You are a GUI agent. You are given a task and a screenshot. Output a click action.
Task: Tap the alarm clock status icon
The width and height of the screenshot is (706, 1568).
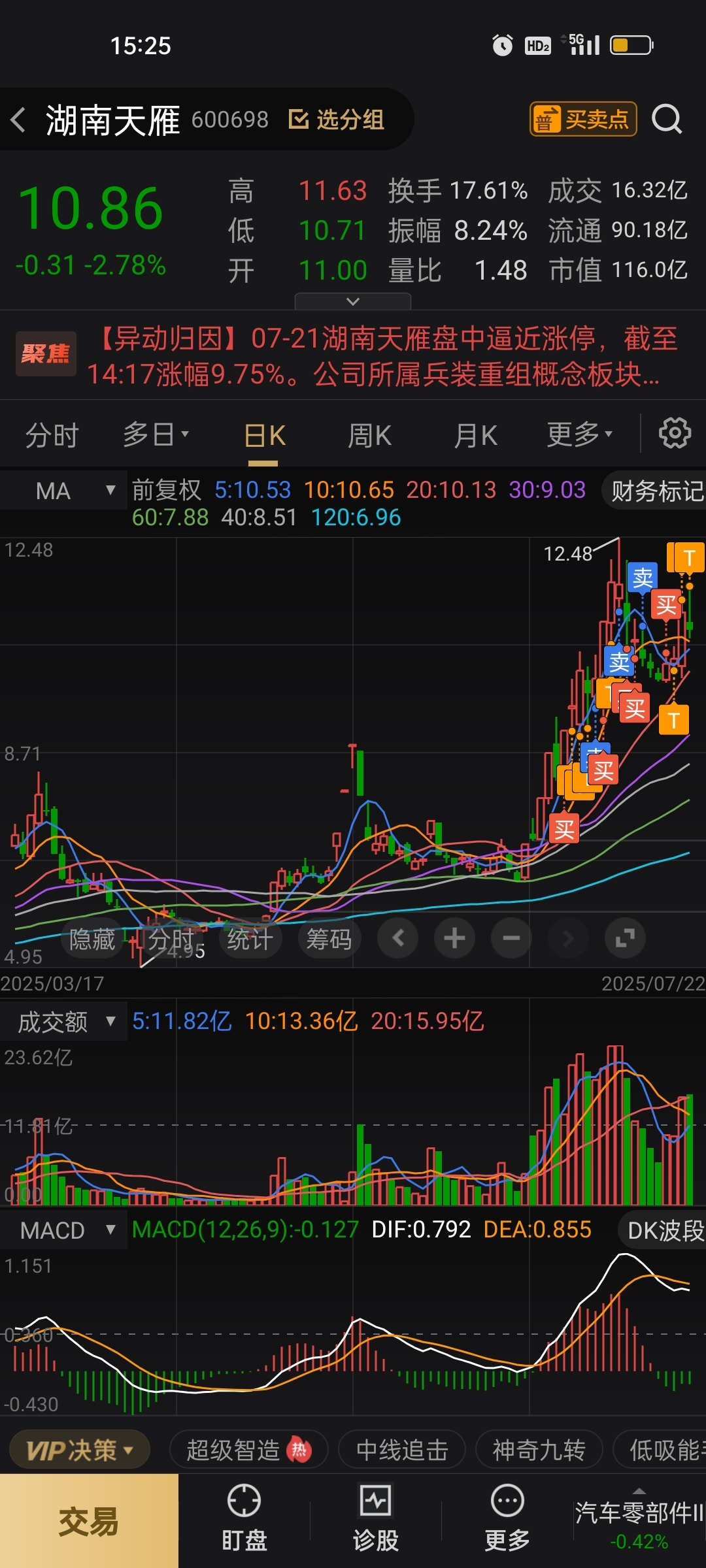(x=502, y=45)
